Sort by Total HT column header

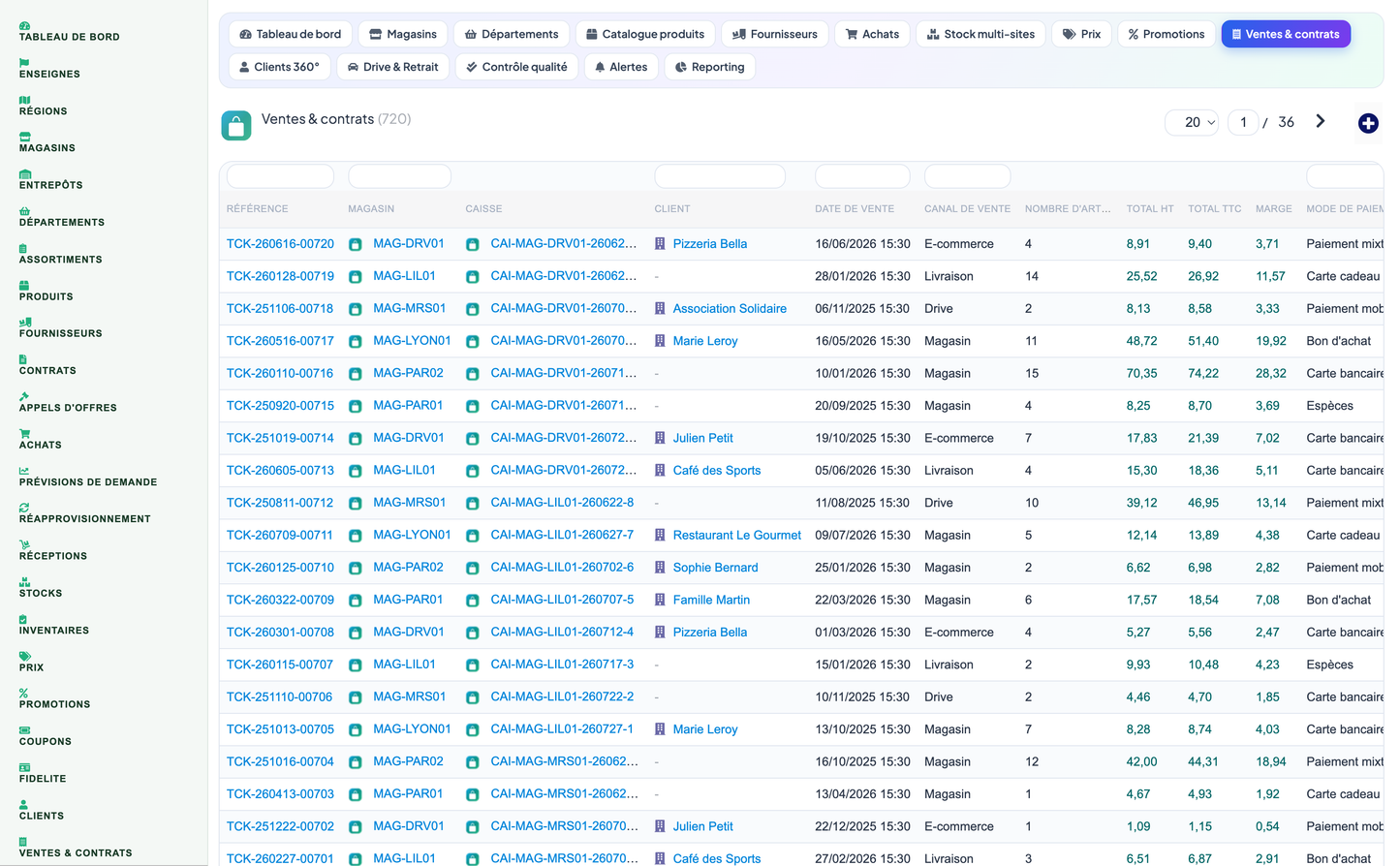pyautogui.click(x=1150, y=209)
